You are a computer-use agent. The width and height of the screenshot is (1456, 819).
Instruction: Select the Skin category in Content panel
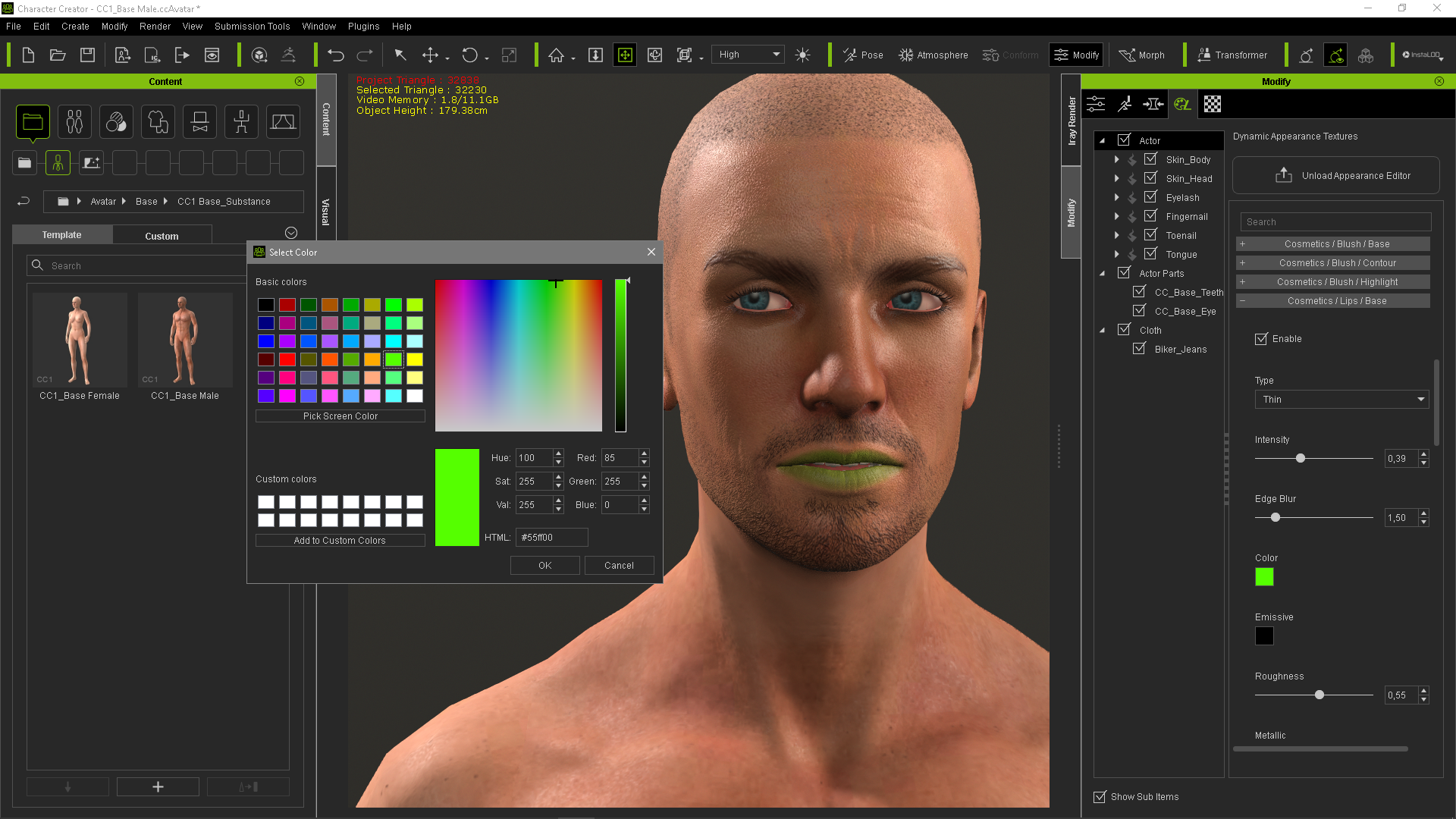[116, 121]
